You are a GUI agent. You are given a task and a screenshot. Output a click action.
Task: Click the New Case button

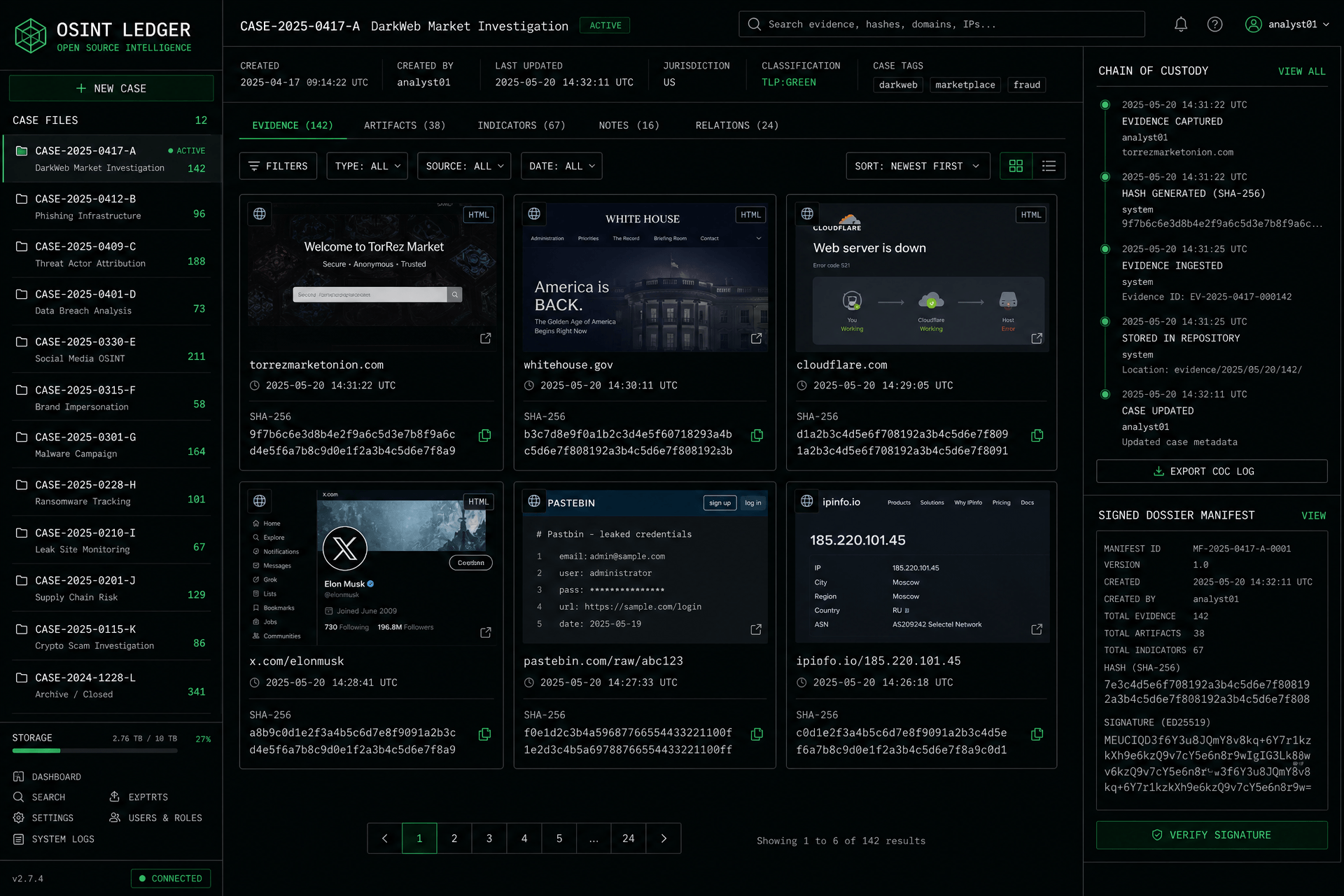(x=111, y=88)
